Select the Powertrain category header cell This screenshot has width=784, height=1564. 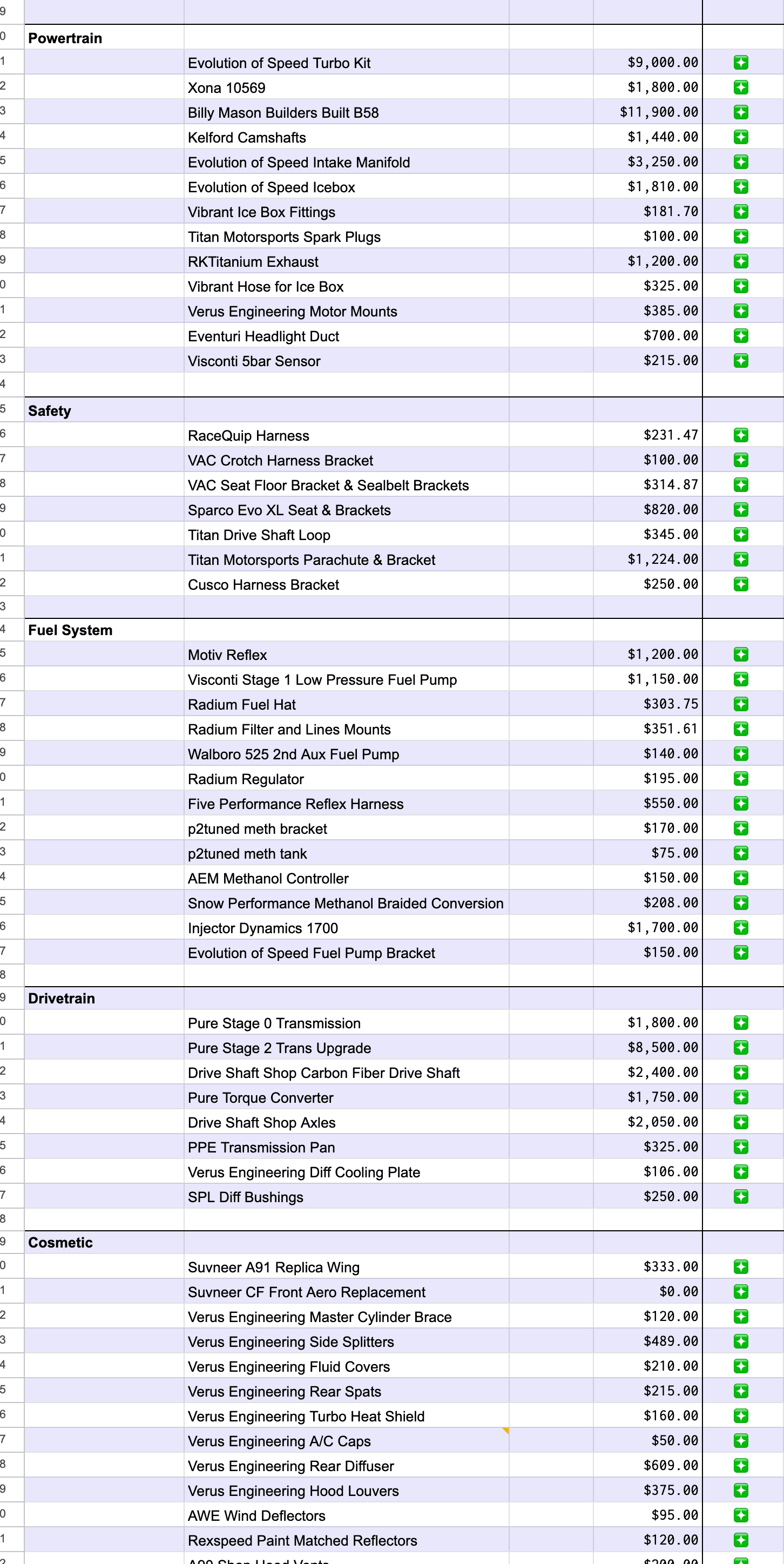pyautogui.click(x=104, y=38)
